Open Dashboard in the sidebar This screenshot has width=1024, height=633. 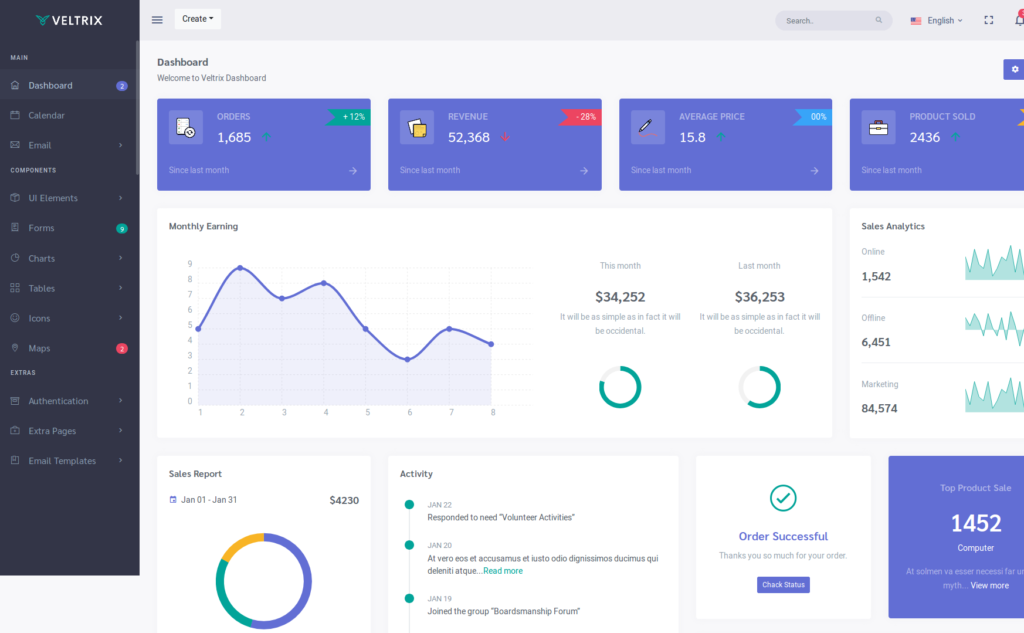coord(69,86)
